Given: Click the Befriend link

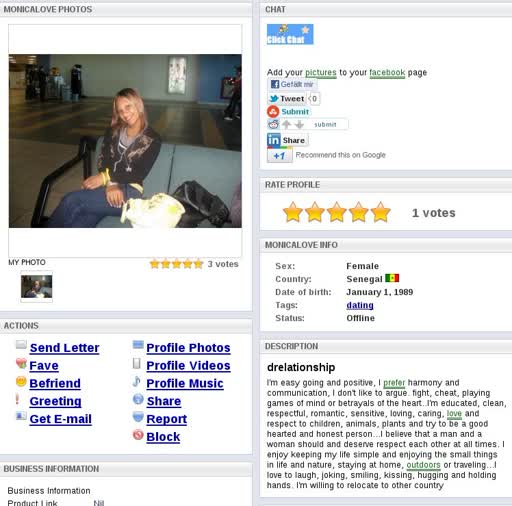Looking at the screenshot, I should pyautogui.click(x=55, y=383).
